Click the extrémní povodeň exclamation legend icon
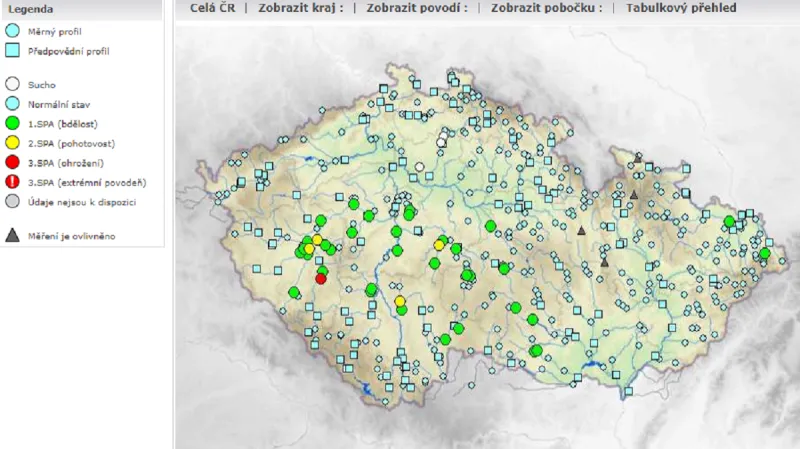 pos(12,182)
